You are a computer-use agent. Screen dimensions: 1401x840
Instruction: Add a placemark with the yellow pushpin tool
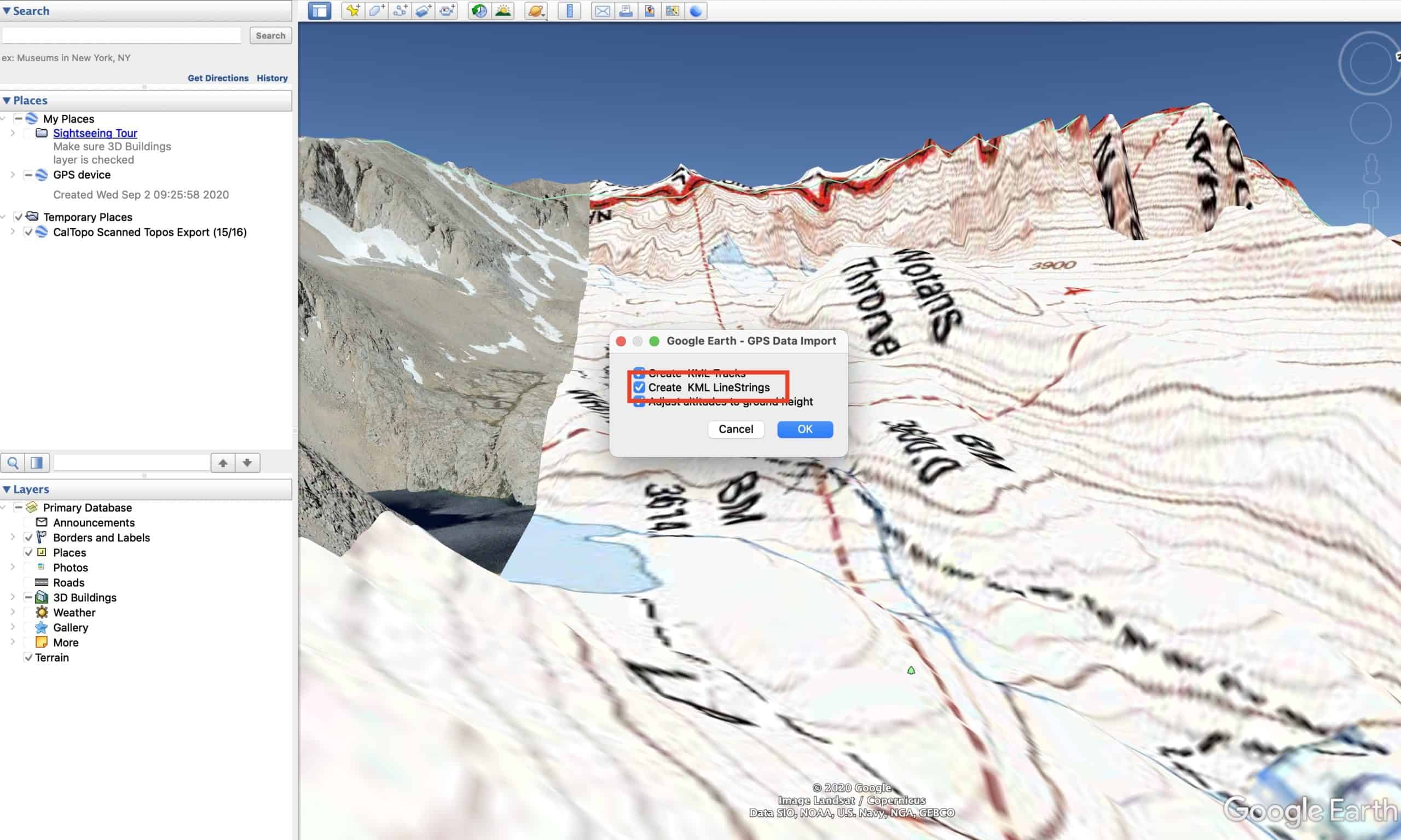[353, 11]
